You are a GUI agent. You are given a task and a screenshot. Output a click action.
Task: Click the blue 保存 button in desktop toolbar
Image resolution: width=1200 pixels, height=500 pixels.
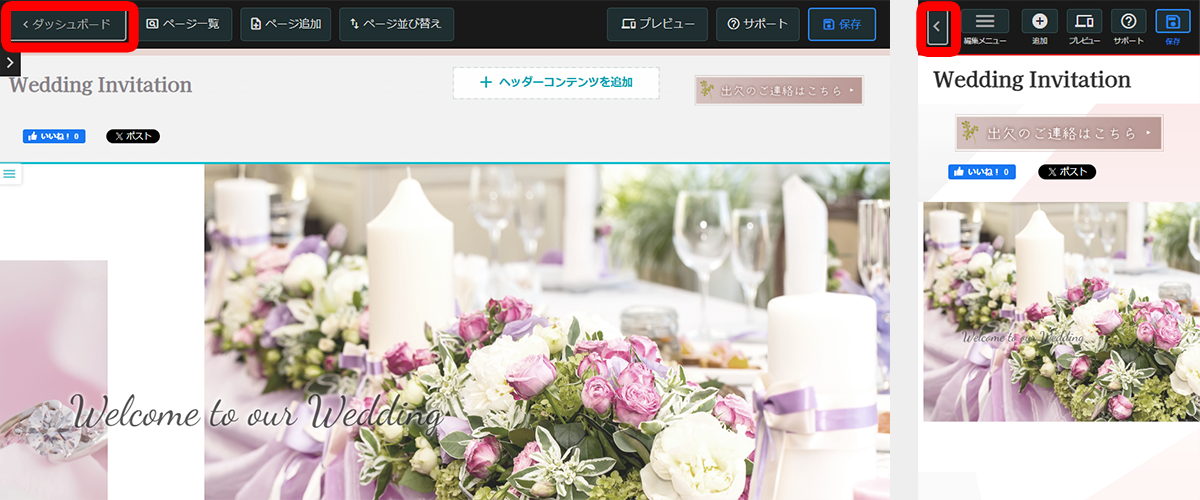842,24
